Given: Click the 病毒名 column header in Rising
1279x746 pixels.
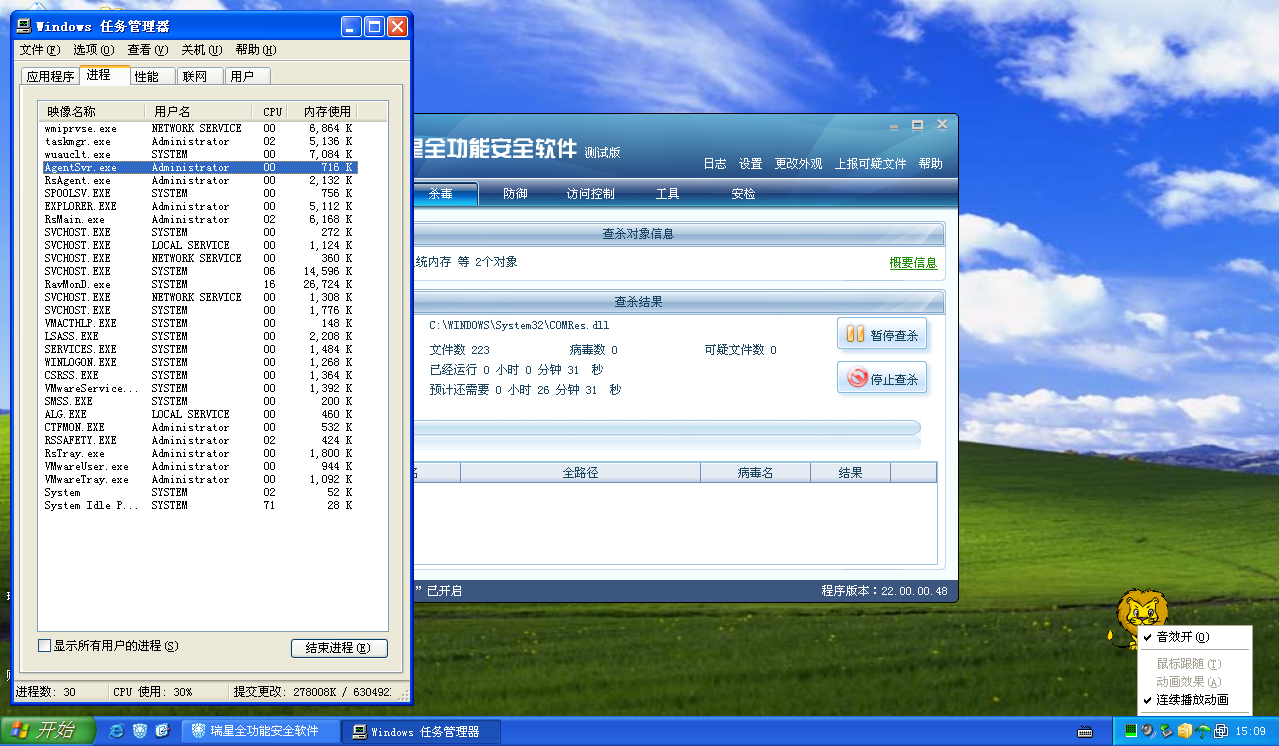Looking at the screenshot, I should [755, 472].
